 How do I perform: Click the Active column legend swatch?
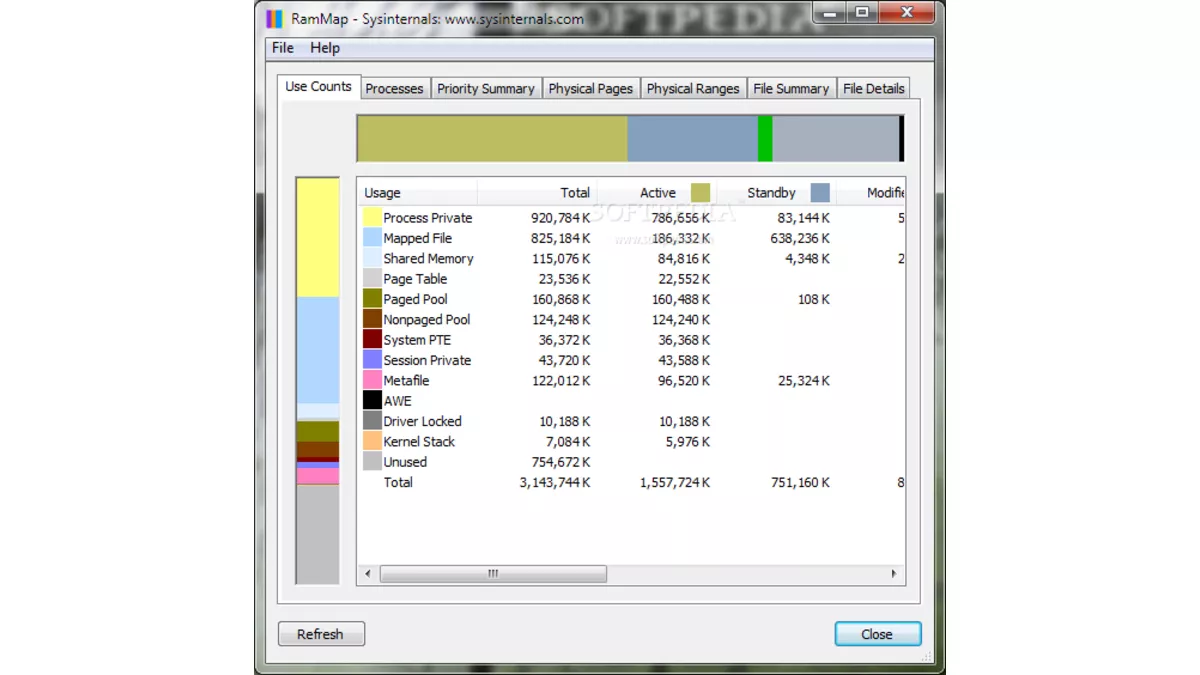[x=699, y=192]
